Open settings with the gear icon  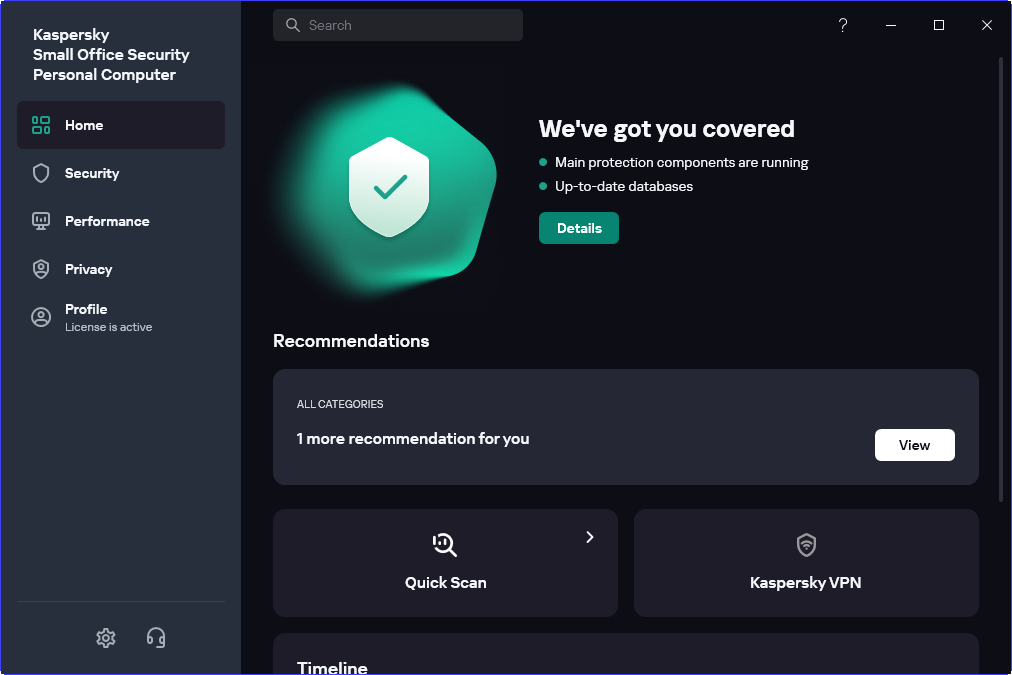tap(106, 637)
